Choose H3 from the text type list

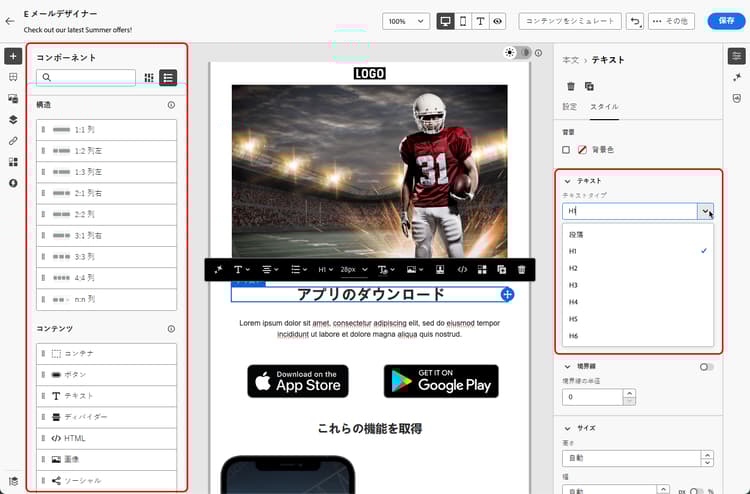pyautogui.click(x=638, y=285)
